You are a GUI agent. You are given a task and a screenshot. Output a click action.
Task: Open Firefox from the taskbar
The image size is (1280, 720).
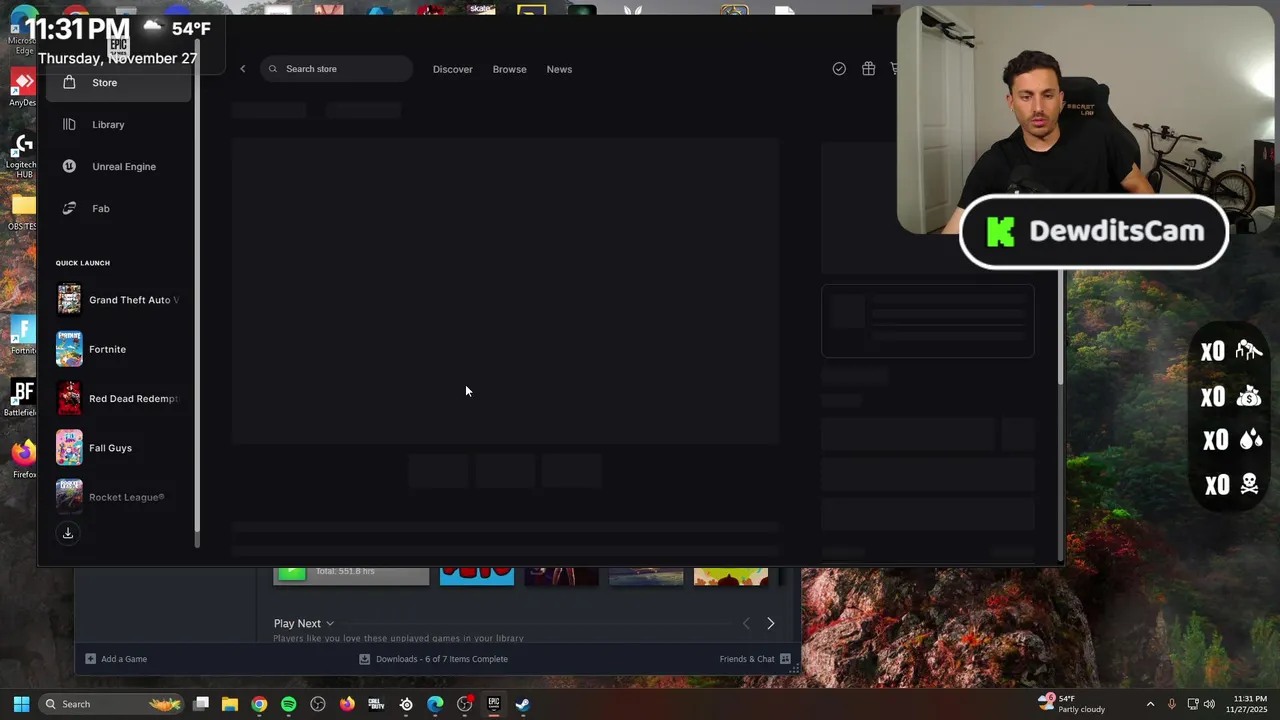347,704
